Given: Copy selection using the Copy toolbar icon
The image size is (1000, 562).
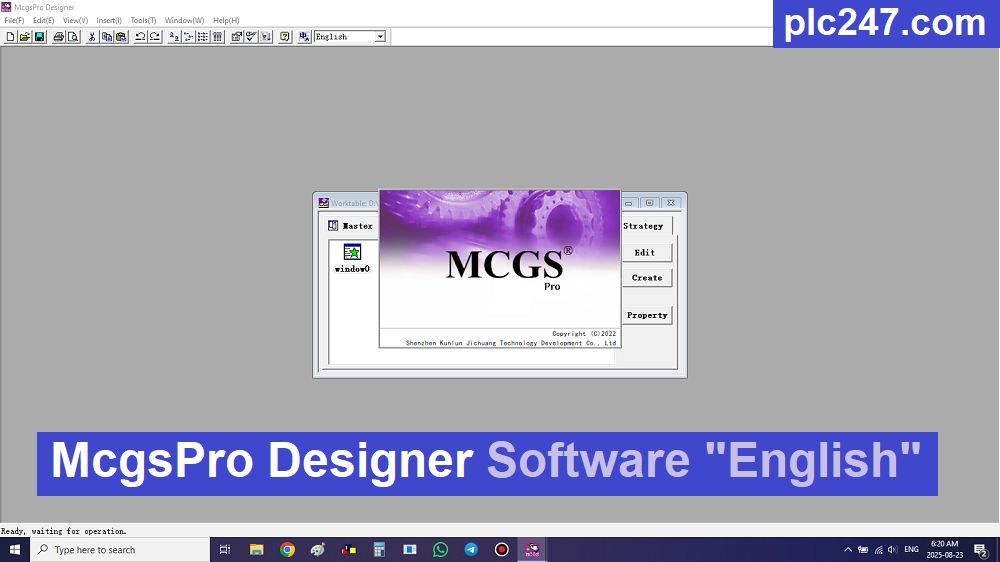Looking at the screenshot, I should point(107,37).
